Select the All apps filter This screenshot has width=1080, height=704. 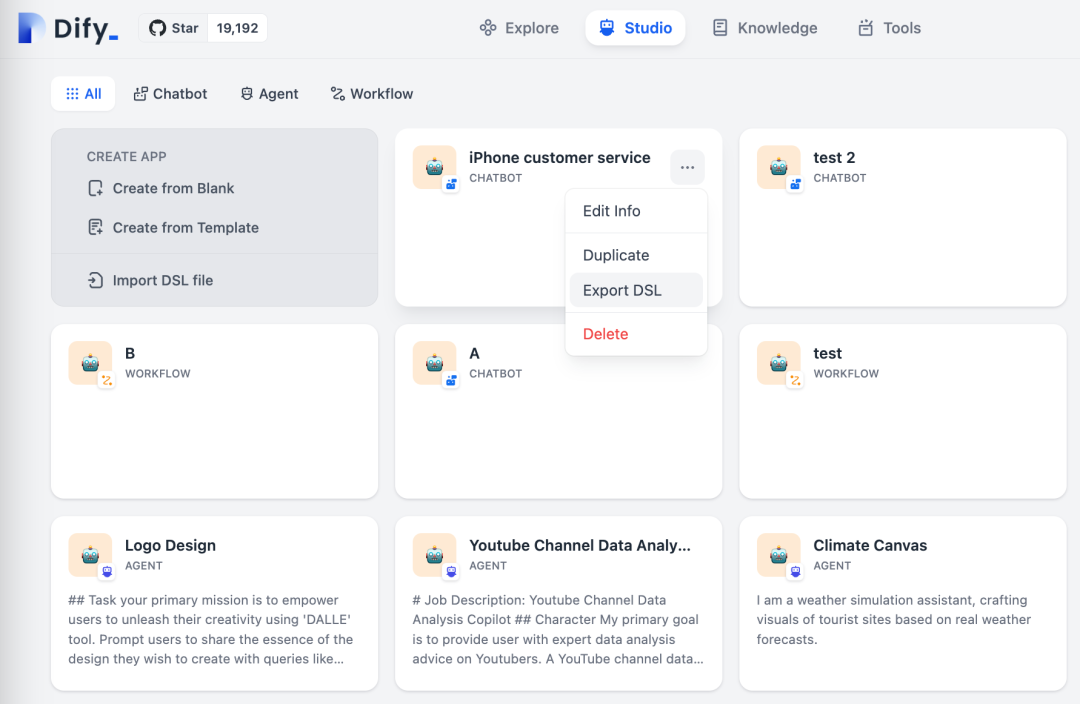(x=84, y=94)
